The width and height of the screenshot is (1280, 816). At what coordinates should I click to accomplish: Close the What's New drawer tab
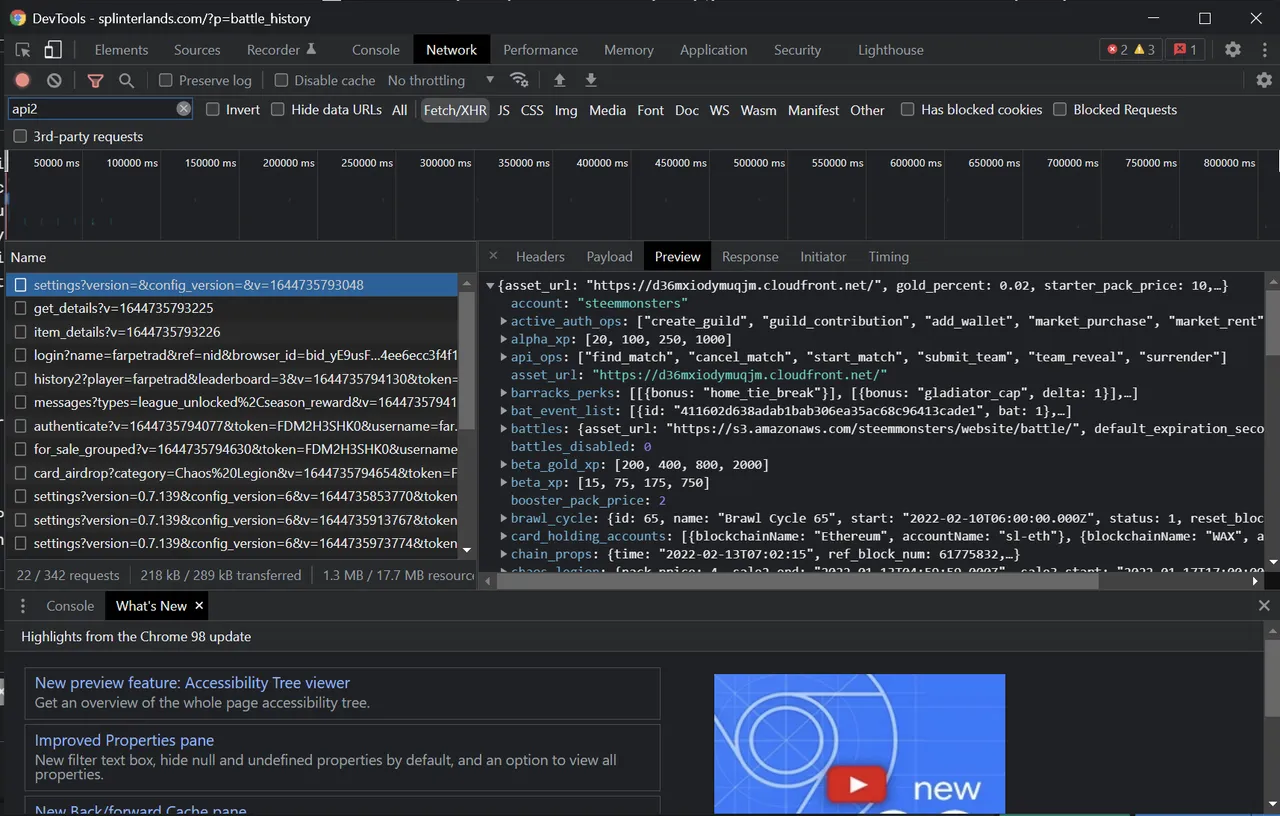click(x=199, y=605)
